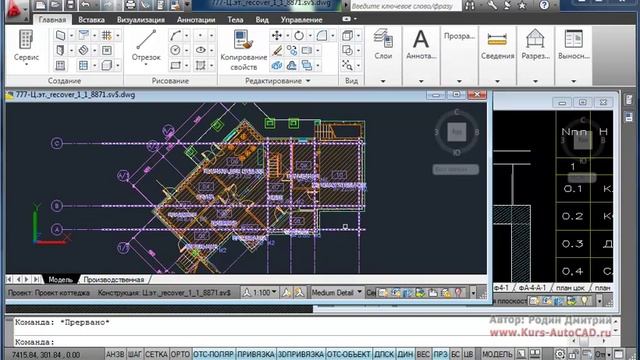Expand the Редактирование panel arrow
640x360 pixels.
pyautogui.click(x=308, y=81)
